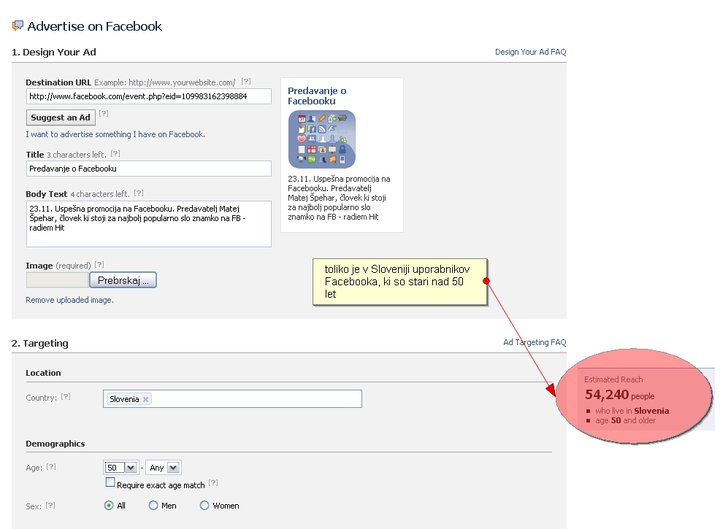Image resolution: width=720 pixels, height=529 pixels.
Task: Click the ad preview image thumbnail
Action: (322, 139)
